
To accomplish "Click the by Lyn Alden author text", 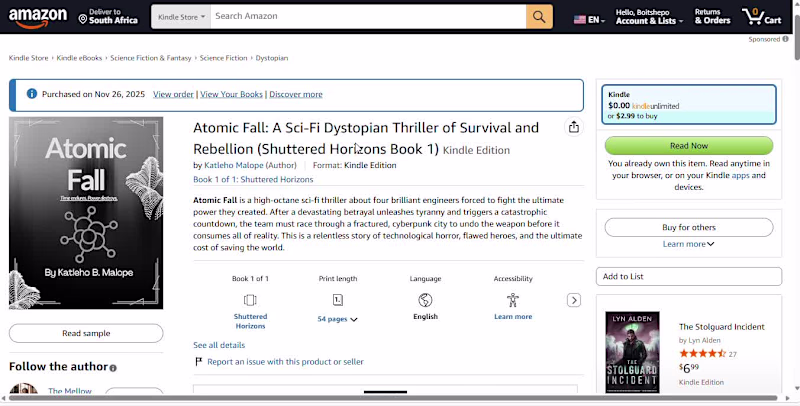I will click(x=699, y=340).
